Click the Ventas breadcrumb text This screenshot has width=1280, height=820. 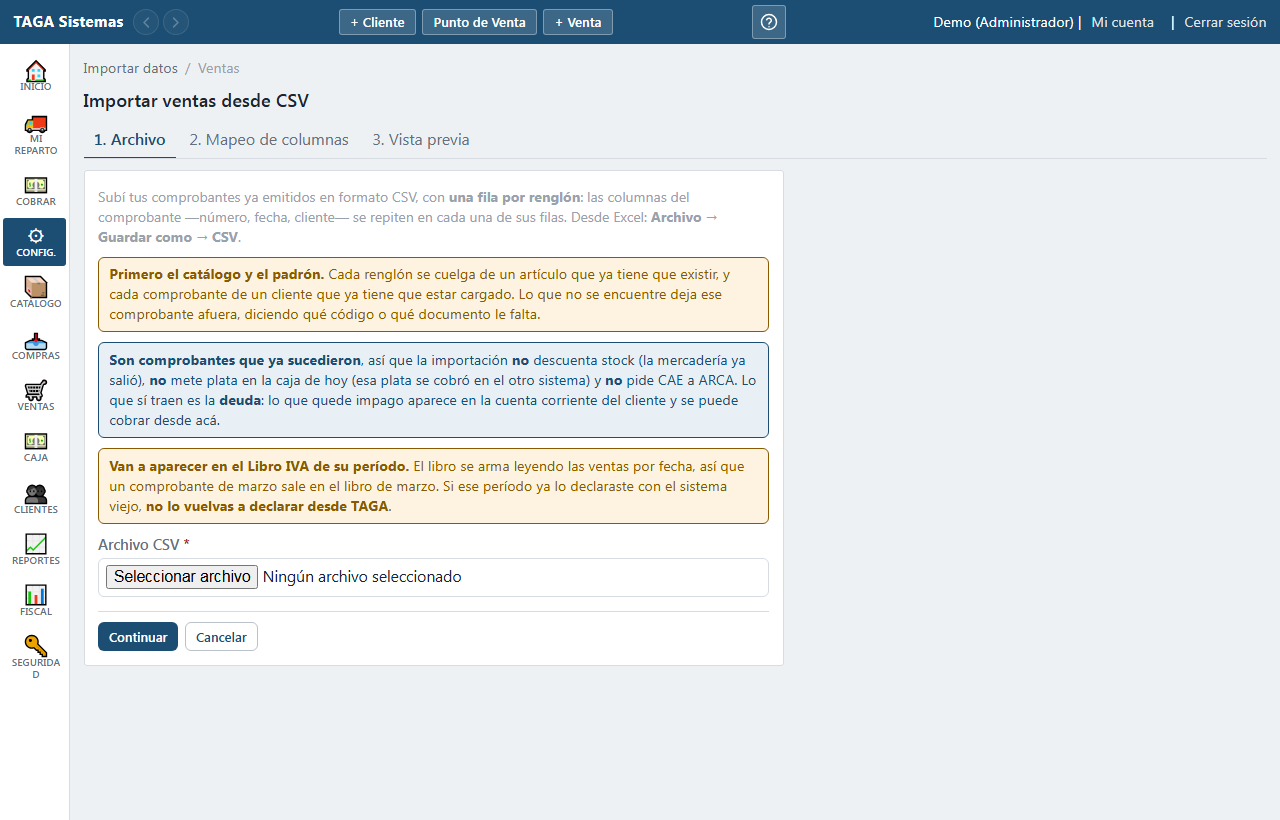coord(218,69)
